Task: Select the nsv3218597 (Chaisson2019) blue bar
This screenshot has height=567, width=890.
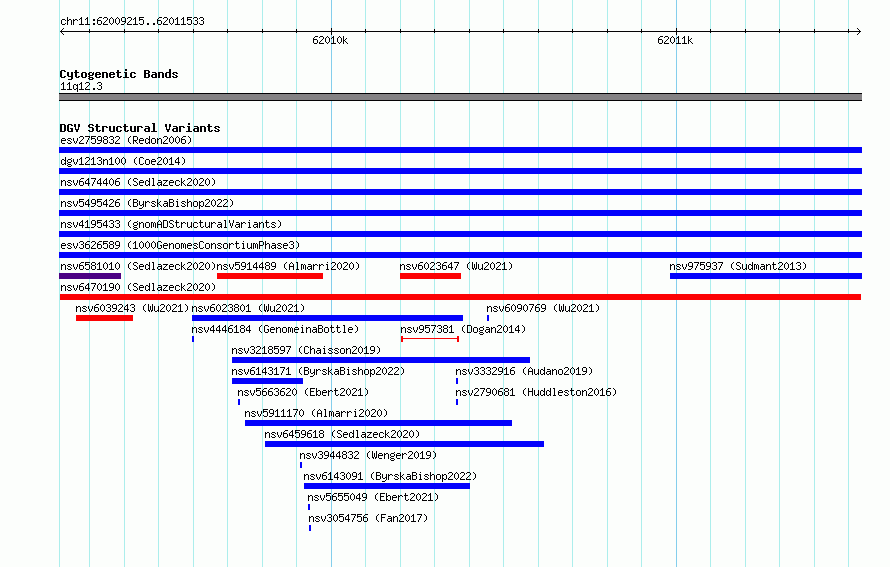Action: (381, 360)
